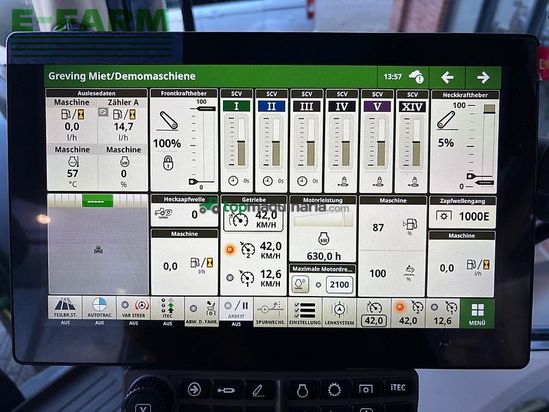Tap Maschine engine load 0 % reading

[x=124, y=167]
